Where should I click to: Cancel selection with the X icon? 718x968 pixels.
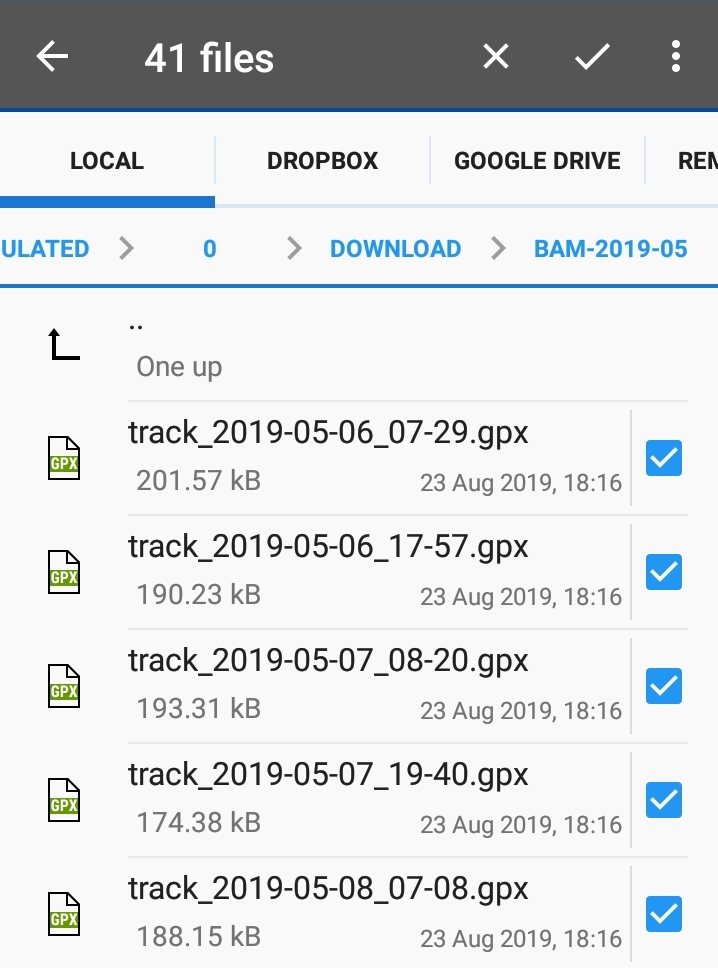click(x=496, y=57)
